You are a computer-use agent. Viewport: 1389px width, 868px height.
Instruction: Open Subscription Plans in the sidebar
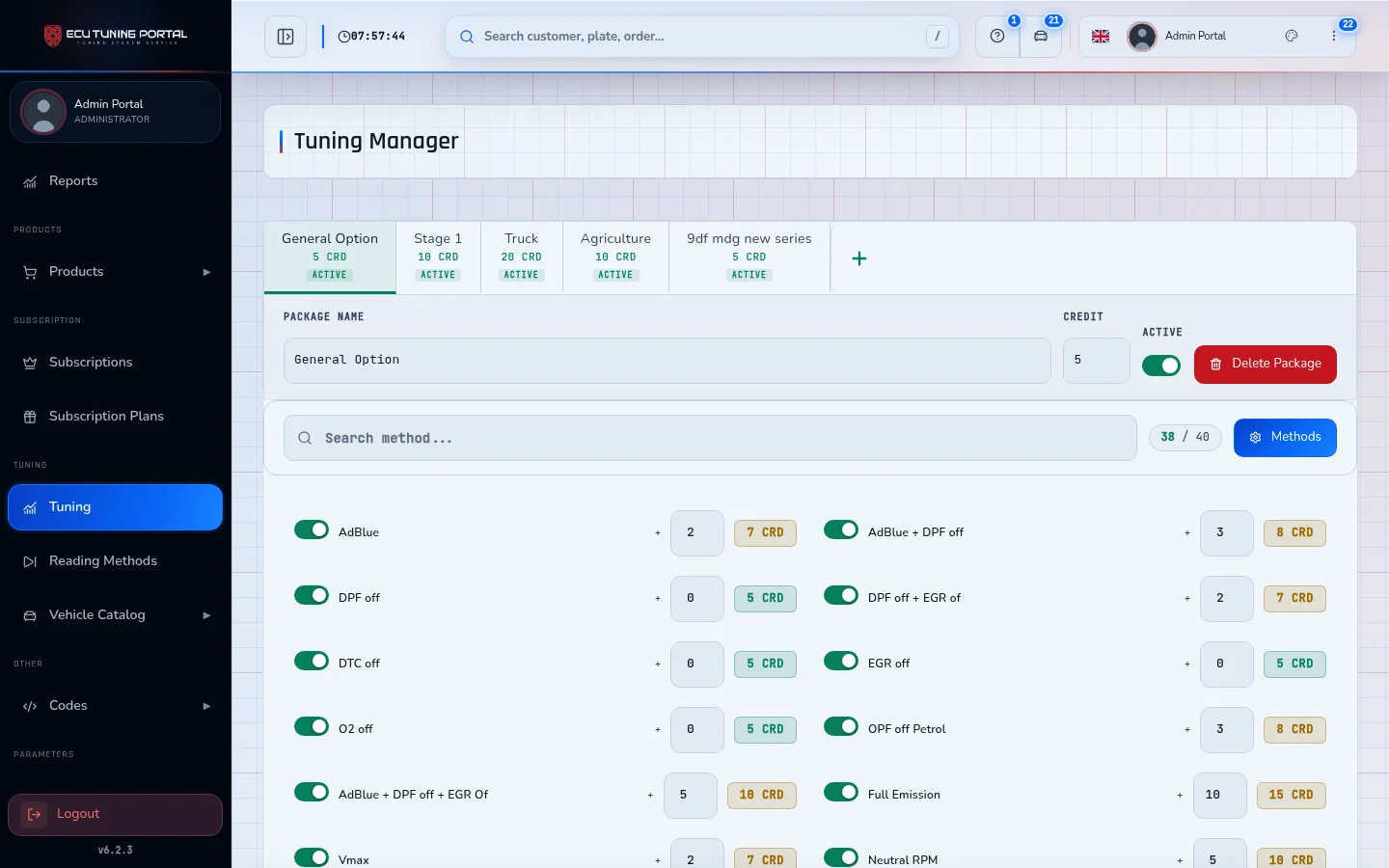[115, 417]
